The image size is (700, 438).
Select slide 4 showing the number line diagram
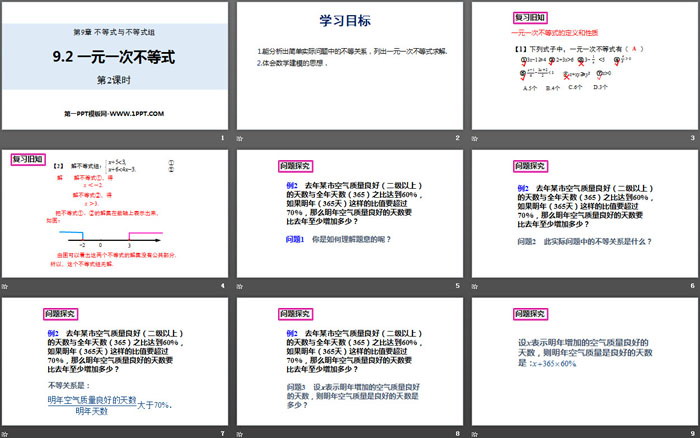click(x=115, y=213)
